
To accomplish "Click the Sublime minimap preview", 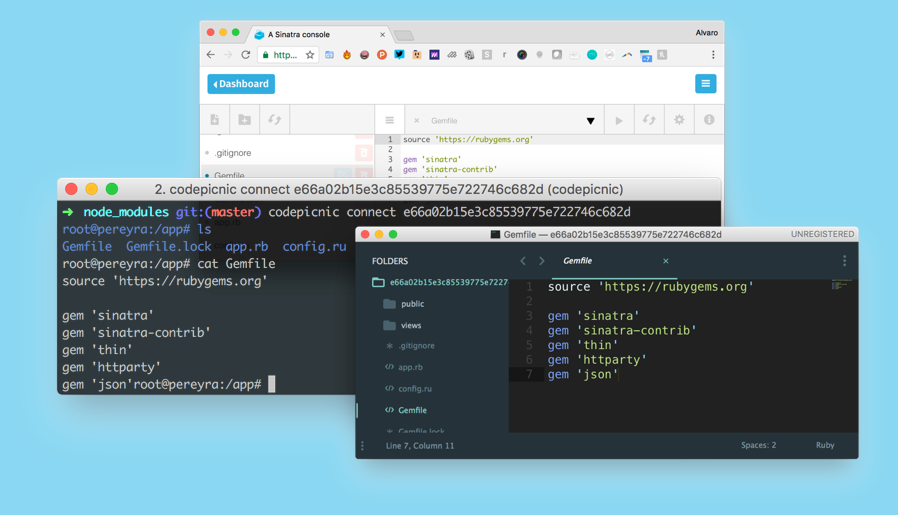I will tap(840, 284).
